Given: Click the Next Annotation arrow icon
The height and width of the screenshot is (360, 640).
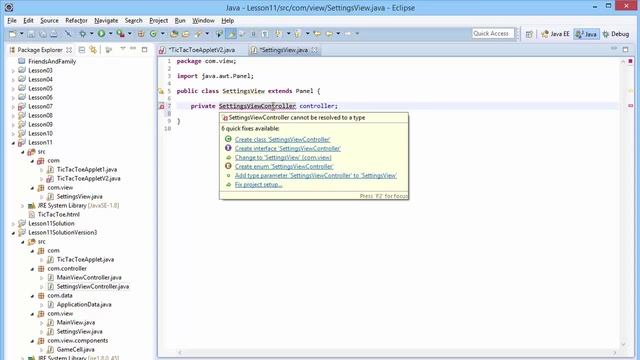Looking at the screenshot, I should (278, 34).
